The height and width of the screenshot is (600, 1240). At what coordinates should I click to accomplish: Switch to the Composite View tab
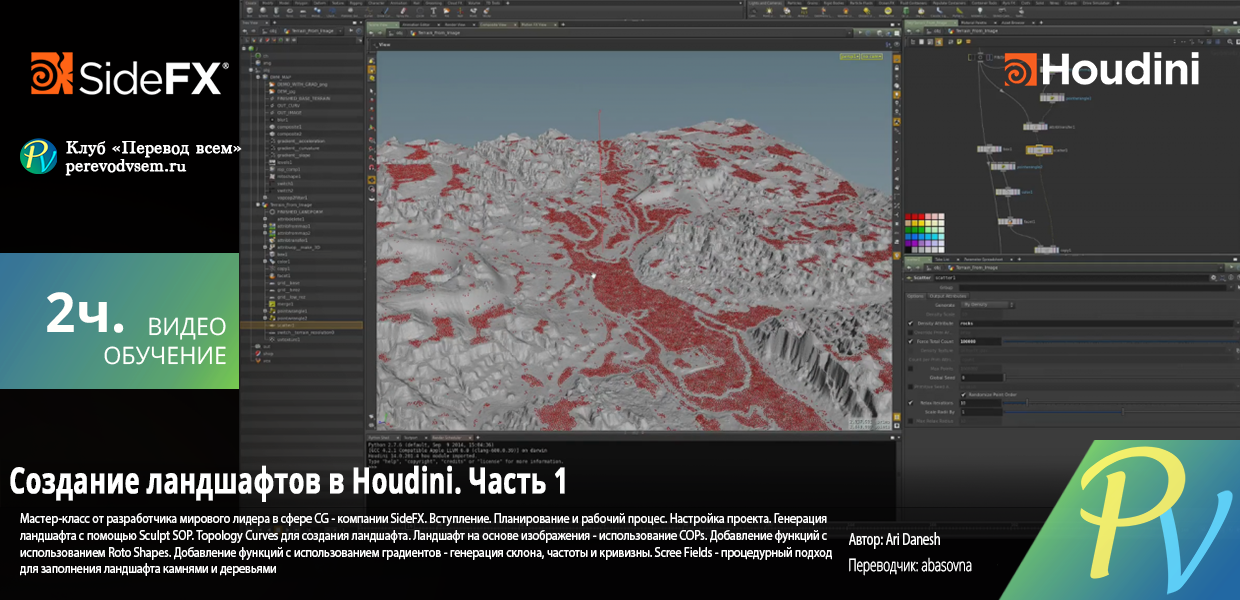tap(496, 24)
